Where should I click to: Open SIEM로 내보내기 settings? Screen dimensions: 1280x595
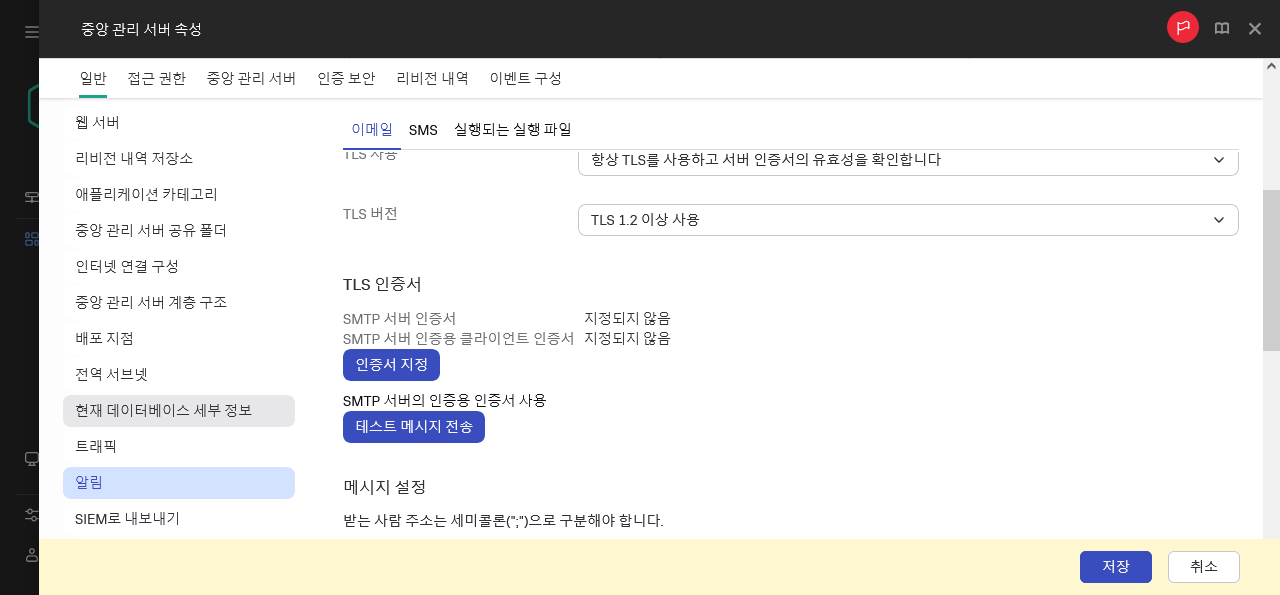pos(128,518)
